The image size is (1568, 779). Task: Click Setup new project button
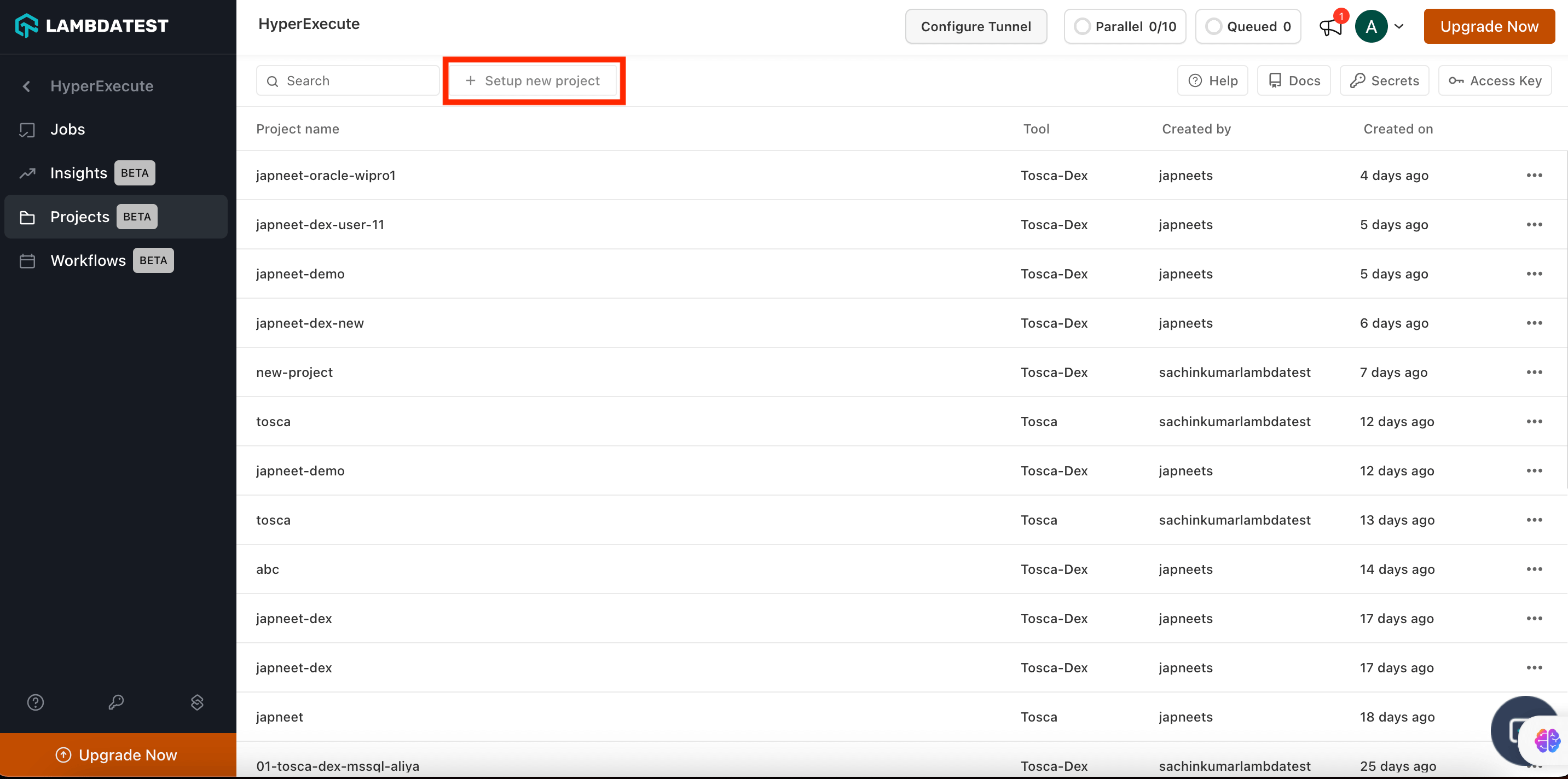[x=533, y=81]
